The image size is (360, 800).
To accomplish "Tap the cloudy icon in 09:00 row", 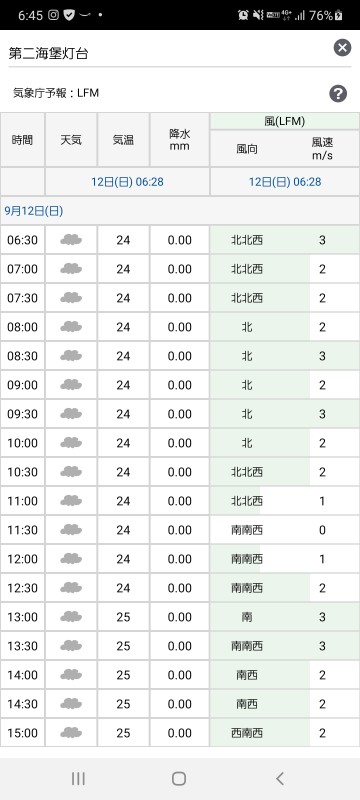I will [x=71, y=385].
